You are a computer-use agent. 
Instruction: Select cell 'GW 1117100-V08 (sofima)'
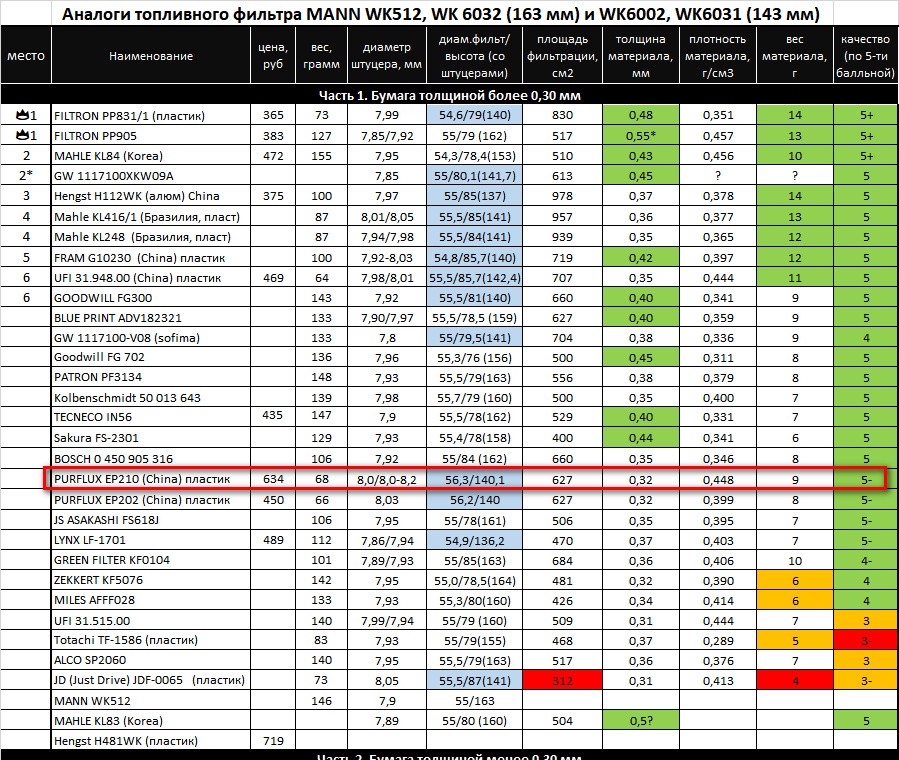(x=151, y=338)
